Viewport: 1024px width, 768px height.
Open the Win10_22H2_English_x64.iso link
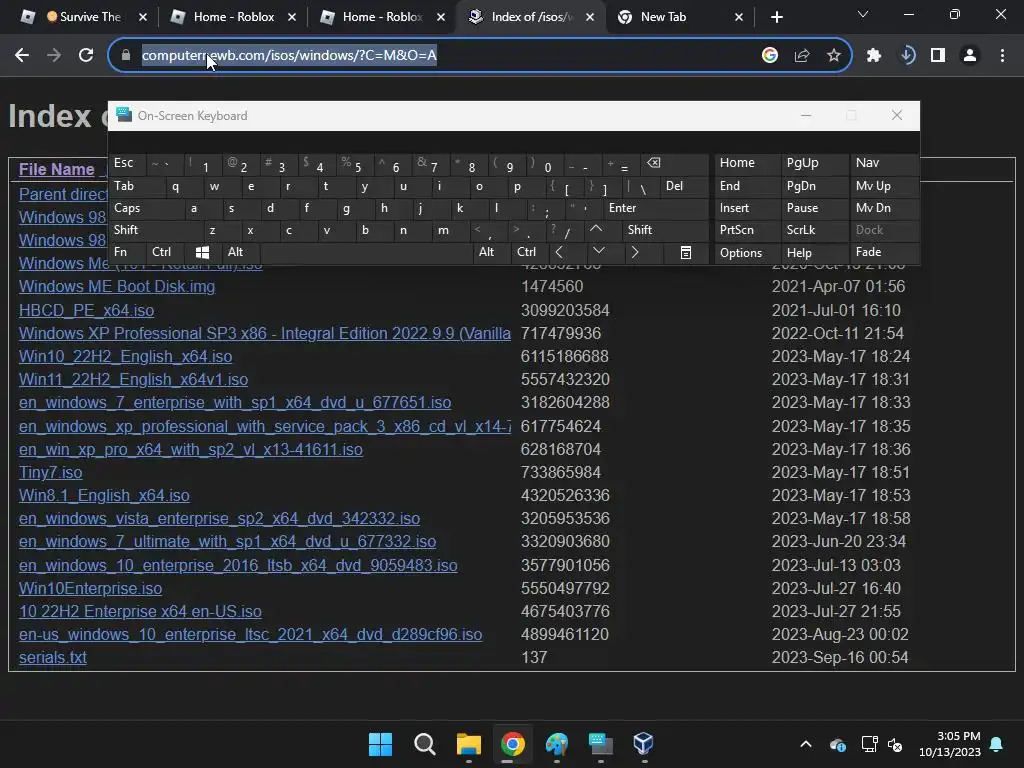point(125,357)
